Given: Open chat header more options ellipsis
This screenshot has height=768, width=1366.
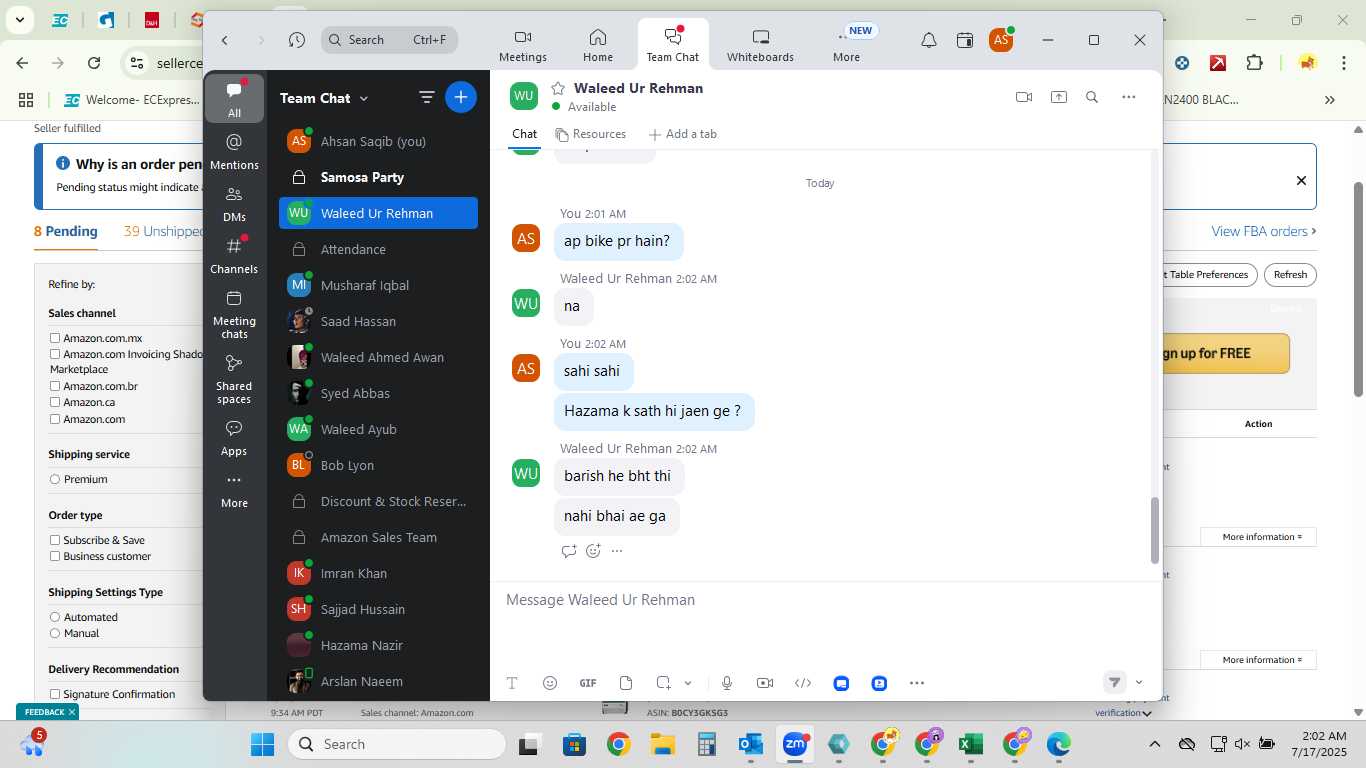Looking at the screenshot, I should [x=1129, y=97].
